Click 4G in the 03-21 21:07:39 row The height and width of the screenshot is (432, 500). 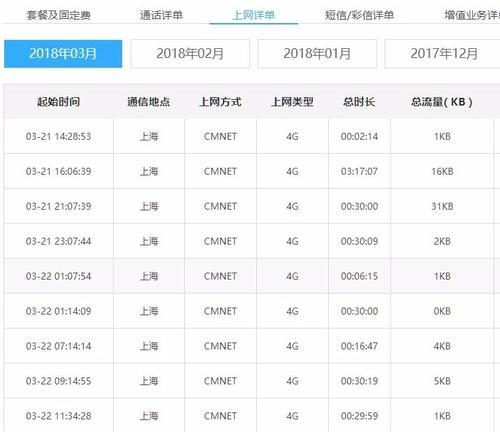292,206
